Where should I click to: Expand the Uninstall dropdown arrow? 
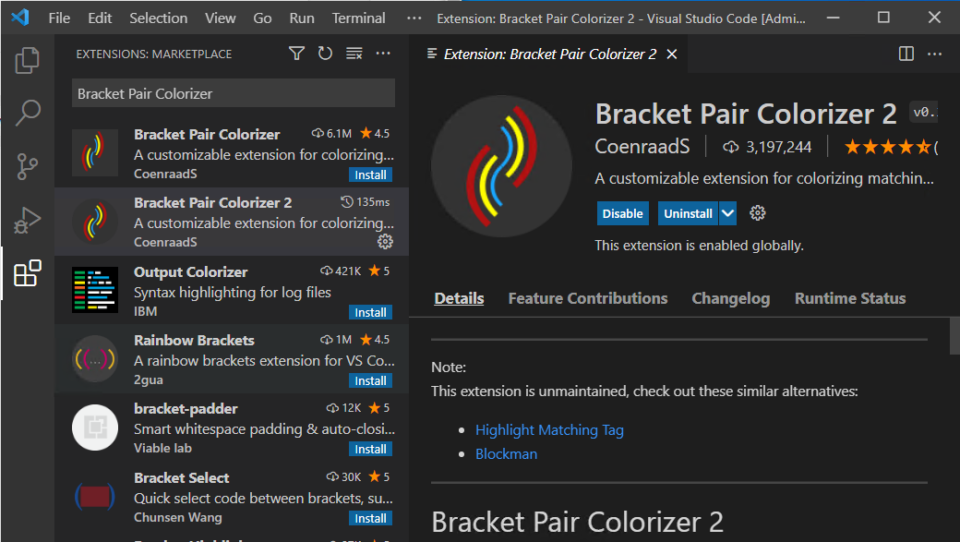pos(727,213)
